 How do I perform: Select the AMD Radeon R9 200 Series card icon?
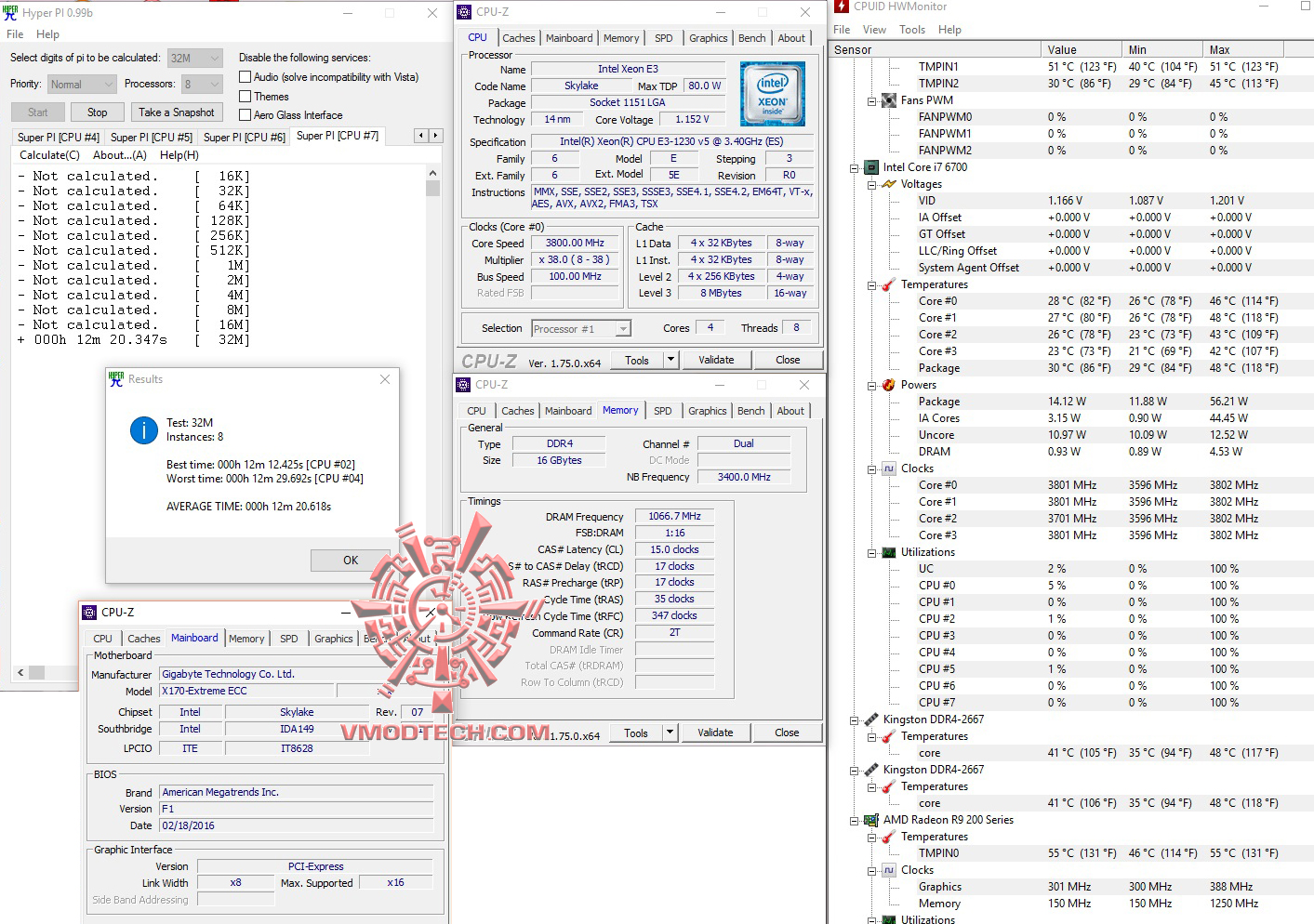[871, 820]
